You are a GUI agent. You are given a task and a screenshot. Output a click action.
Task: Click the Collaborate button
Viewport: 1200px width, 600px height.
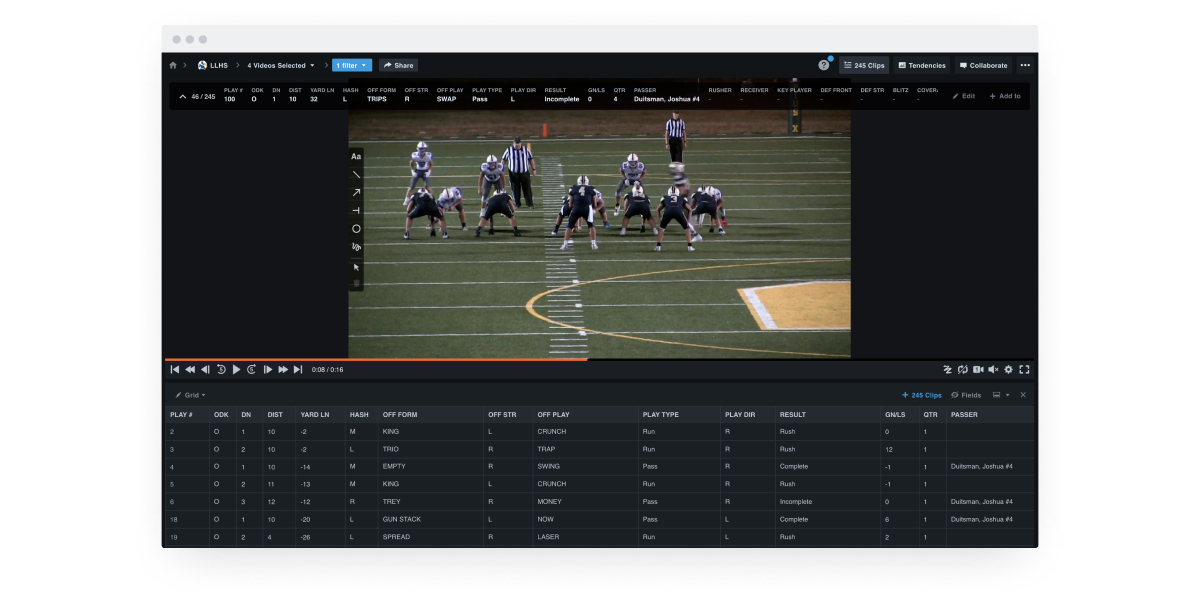tap(983, 66)
